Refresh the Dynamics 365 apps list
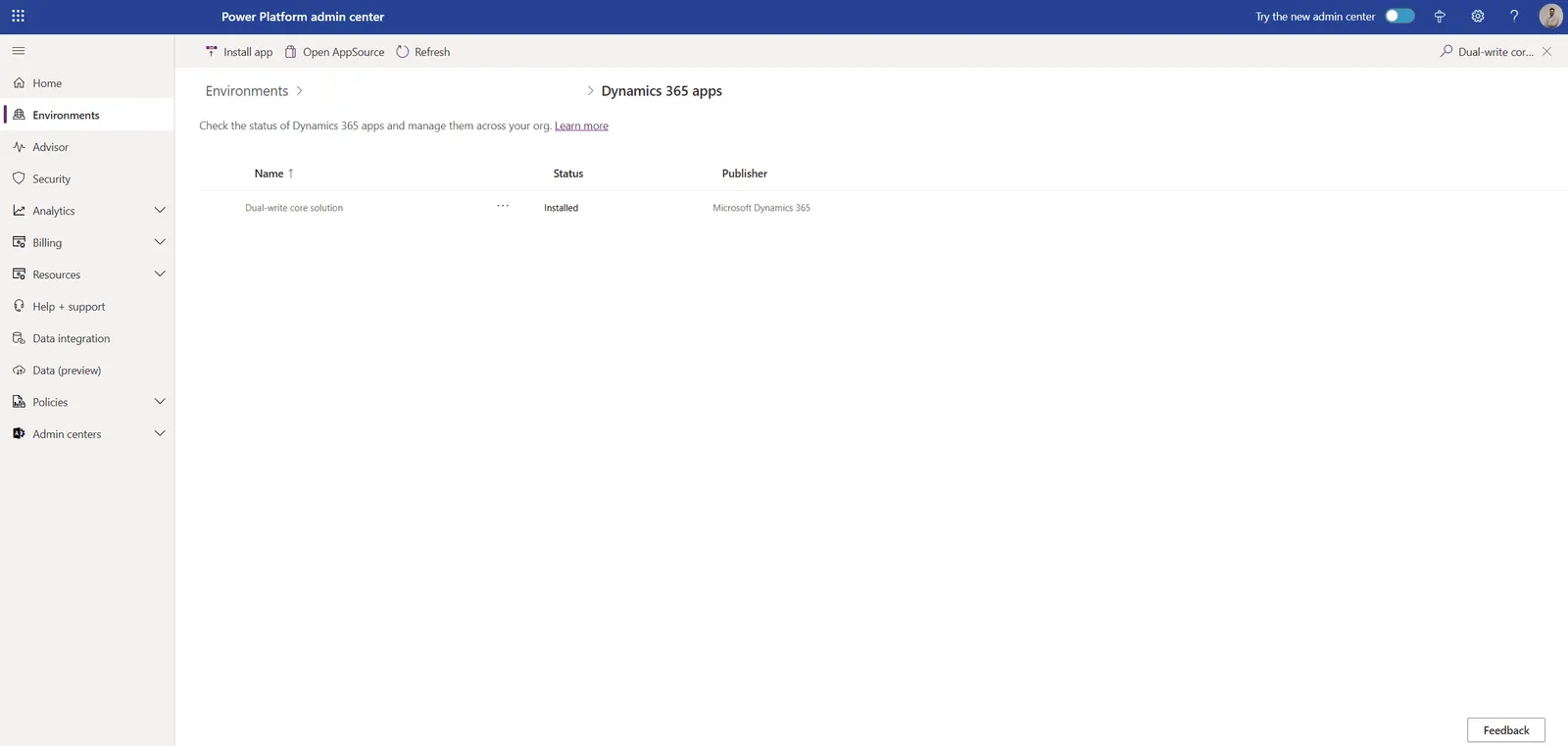Screen dimensions: 1568x746 click(x=423, y=52)
